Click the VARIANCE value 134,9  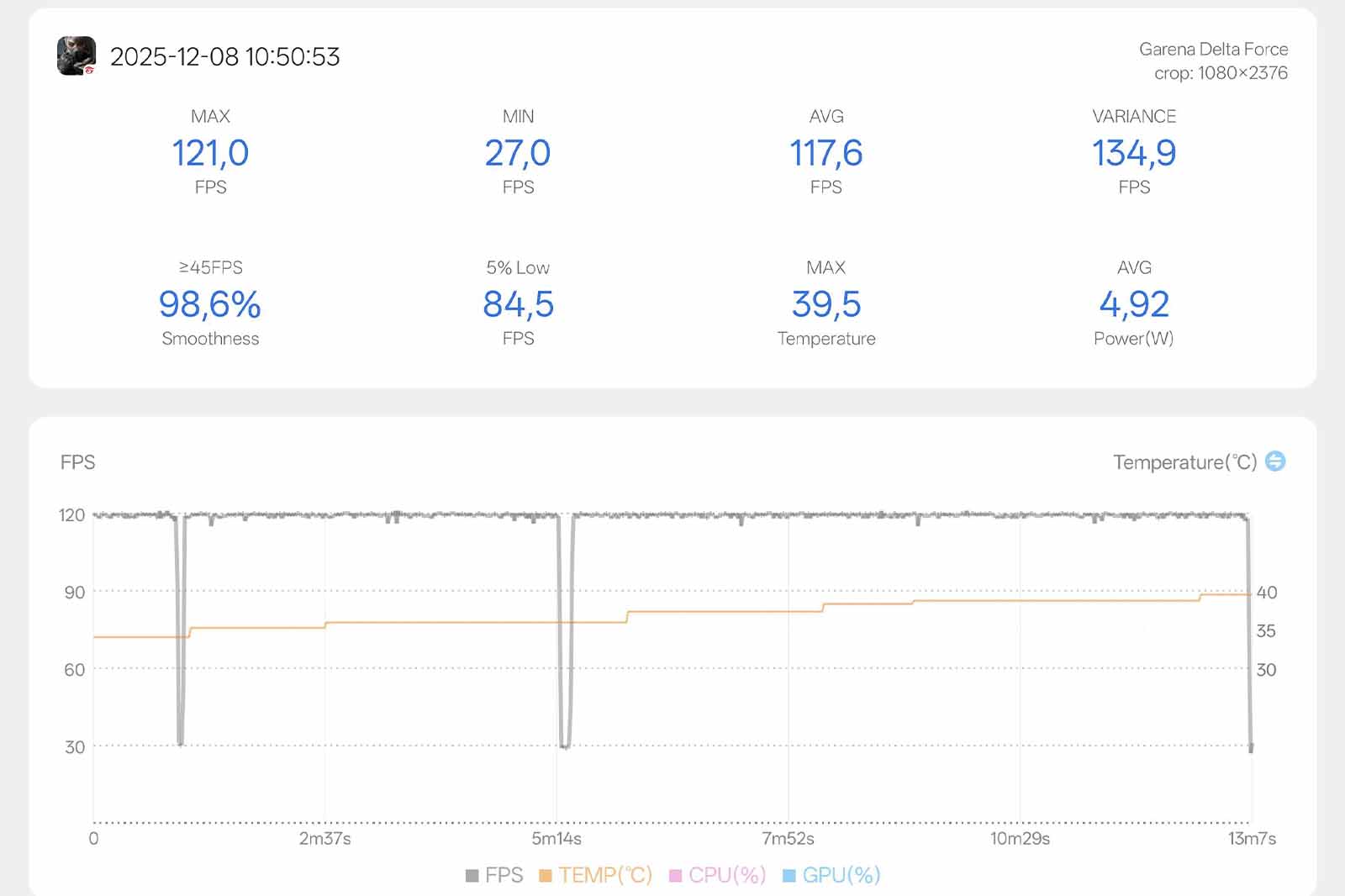click(x=1133, y=153)
